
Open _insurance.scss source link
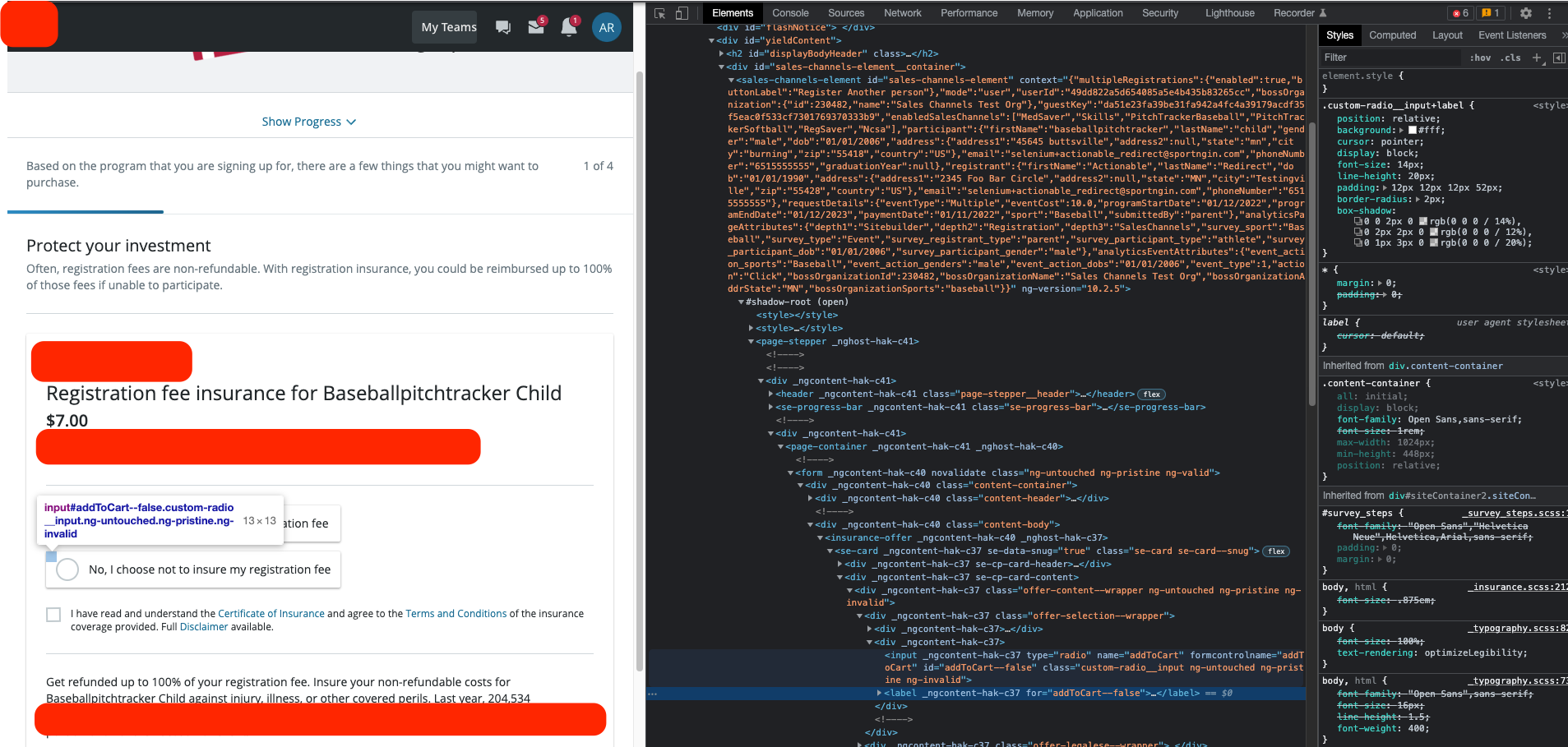(x=1518, y=588)
